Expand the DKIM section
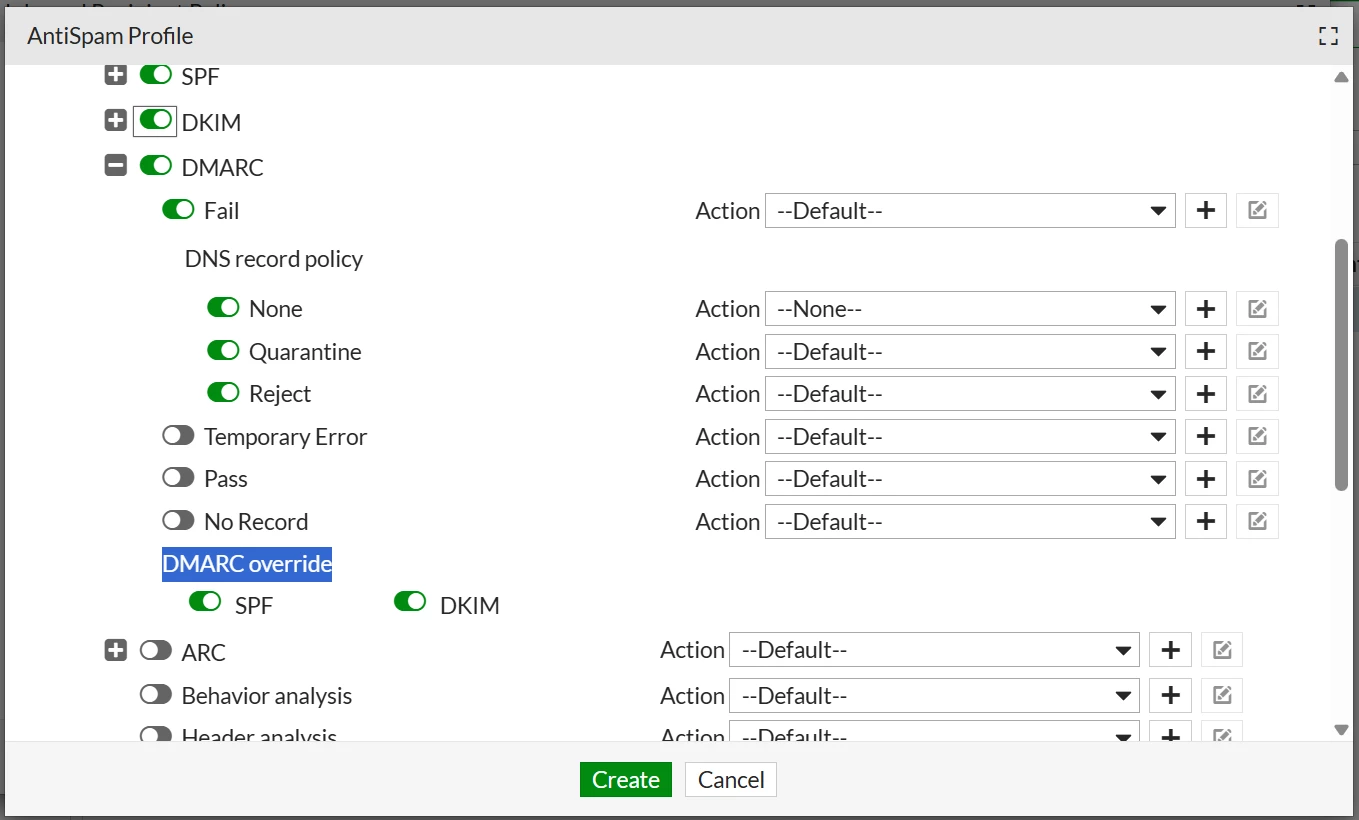 116,121
